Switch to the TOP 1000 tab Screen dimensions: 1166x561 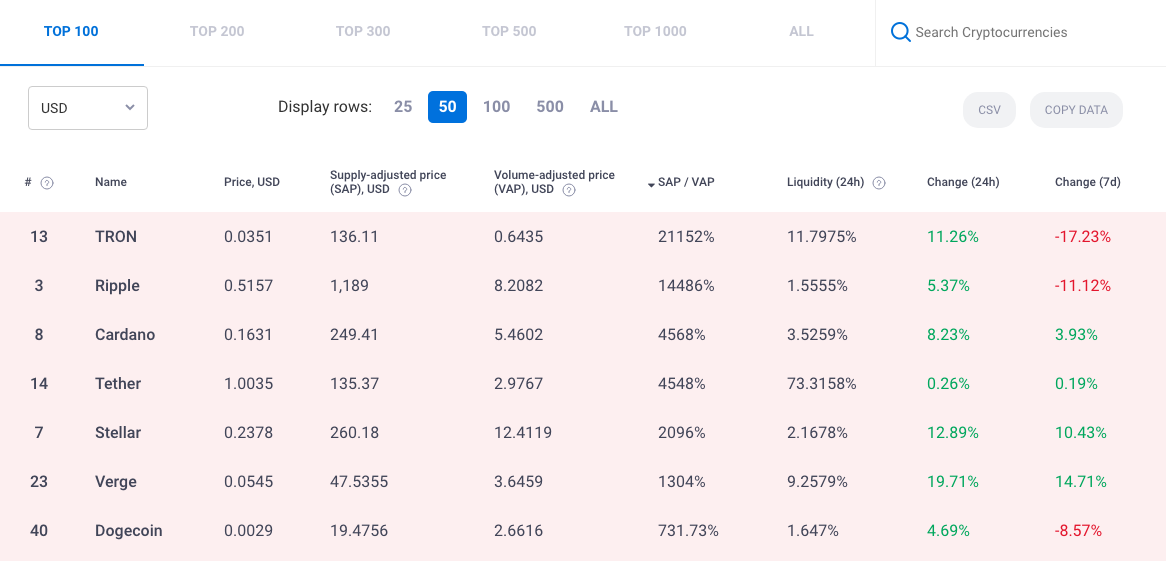pos(655,32)
